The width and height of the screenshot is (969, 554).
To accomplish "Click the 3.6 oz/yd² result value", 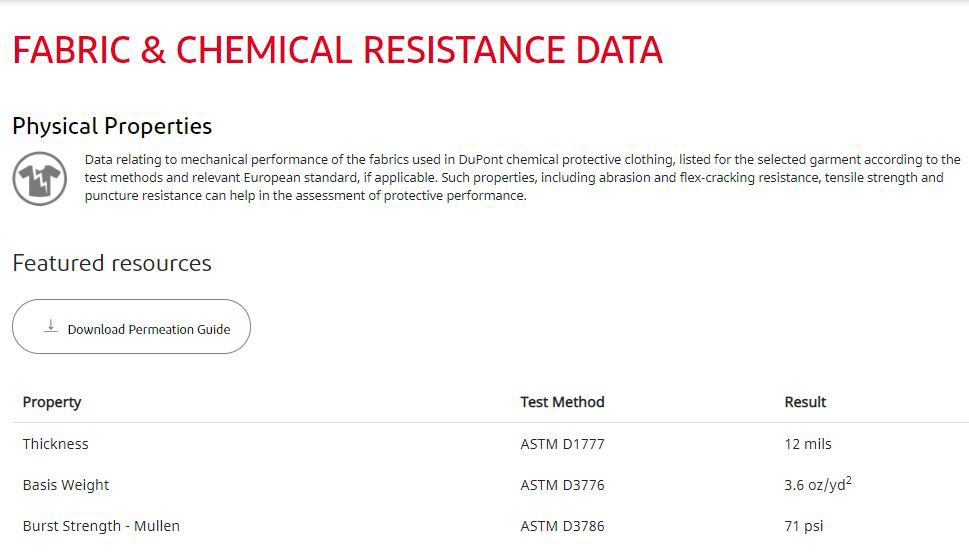I will click(x=817, y=485).
